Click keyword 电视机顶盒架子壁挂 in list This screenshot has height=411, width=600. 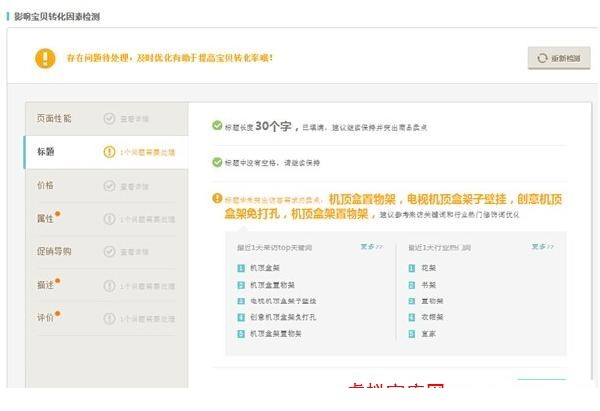click(283, 301)
